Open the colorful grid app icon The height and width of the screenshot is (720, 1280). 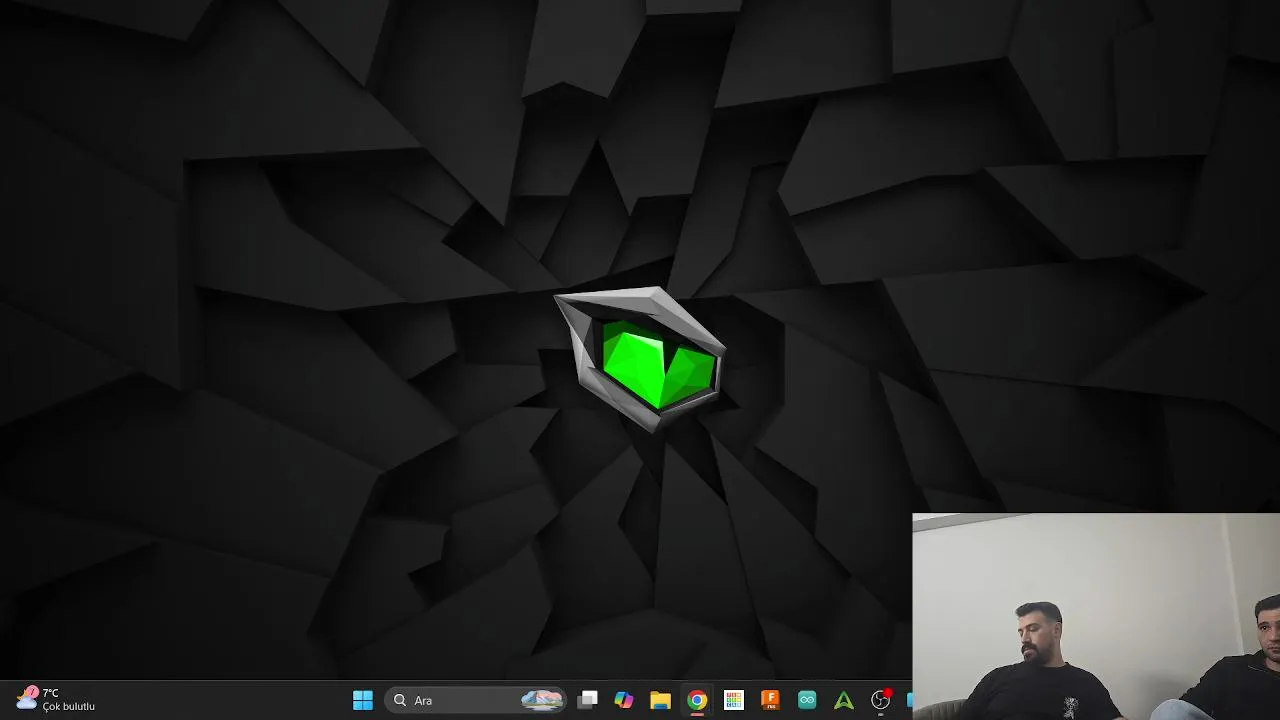tap(734, 700)
